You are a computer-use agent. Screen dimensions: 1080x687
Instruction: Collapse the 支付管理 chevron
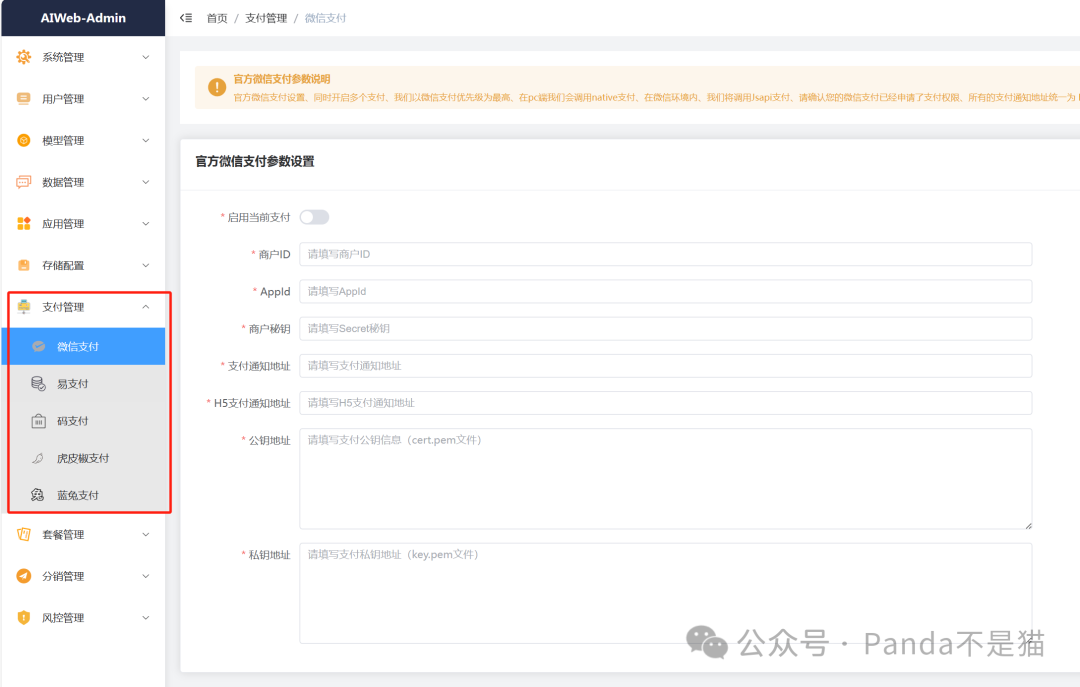pyautogui.click(x=145, y=307)
